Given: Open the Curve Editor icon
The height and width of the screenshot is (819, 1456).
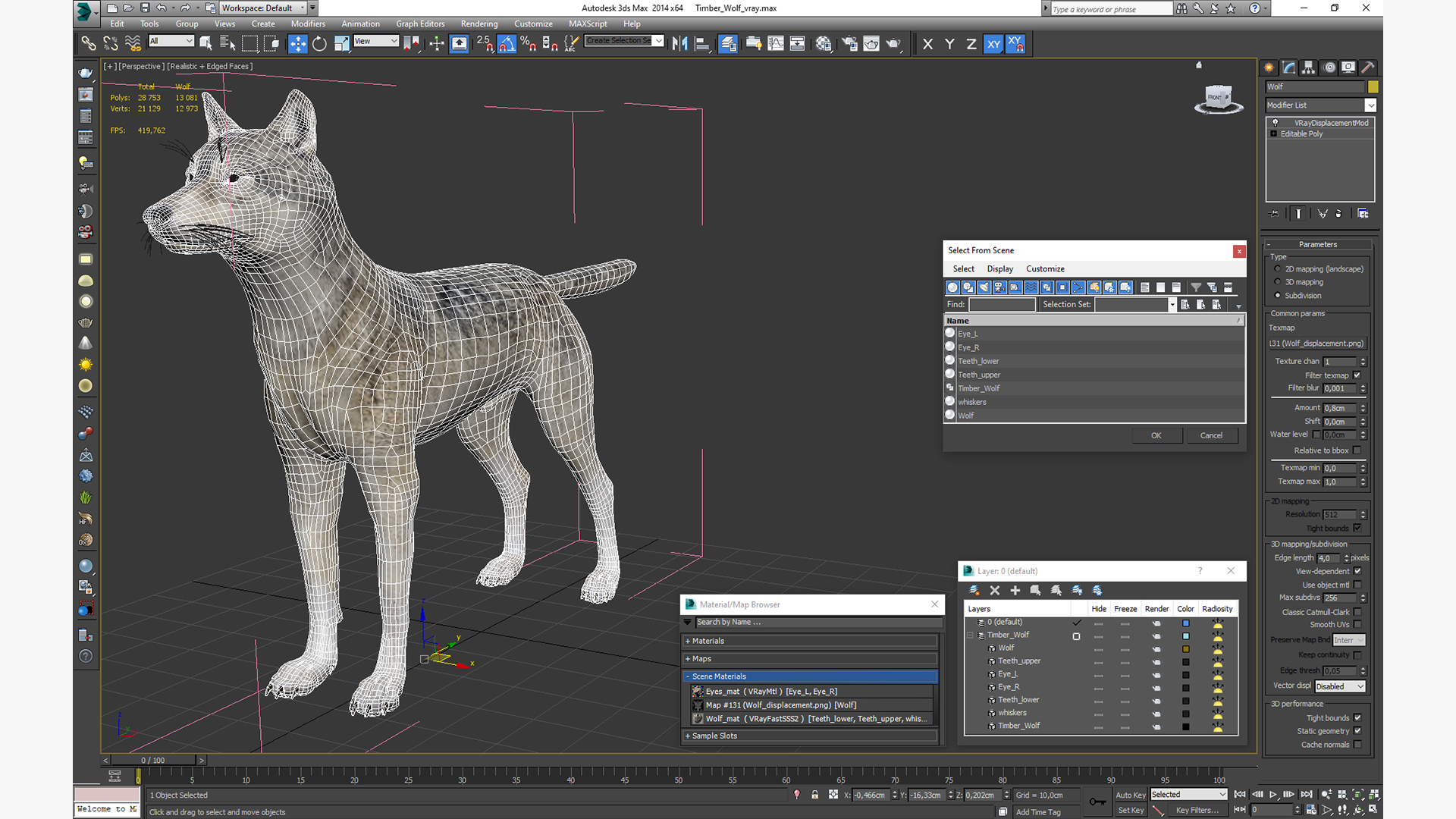Looking at the screenshot, I should [776, 44].
